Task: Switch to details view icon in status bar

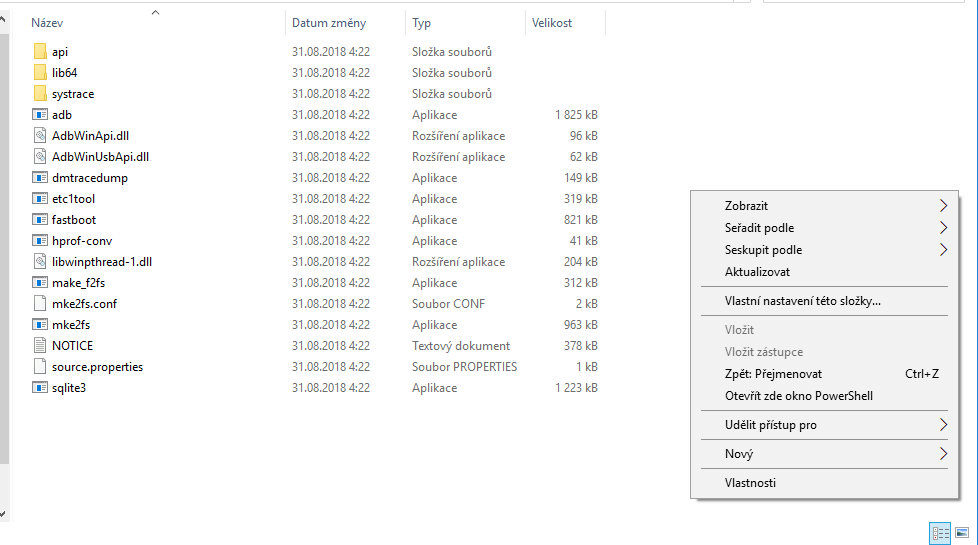Action: pyautogui.click(x=940, y=533)
